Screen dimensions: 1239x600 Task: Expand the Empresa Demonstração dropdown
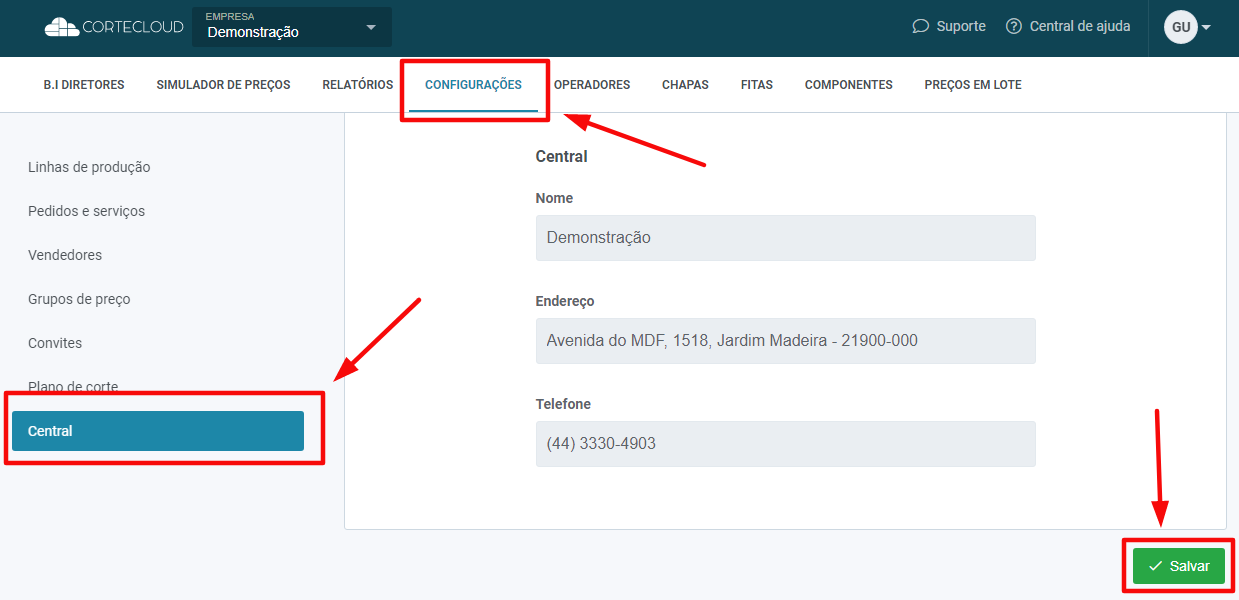tap(371, 27)
